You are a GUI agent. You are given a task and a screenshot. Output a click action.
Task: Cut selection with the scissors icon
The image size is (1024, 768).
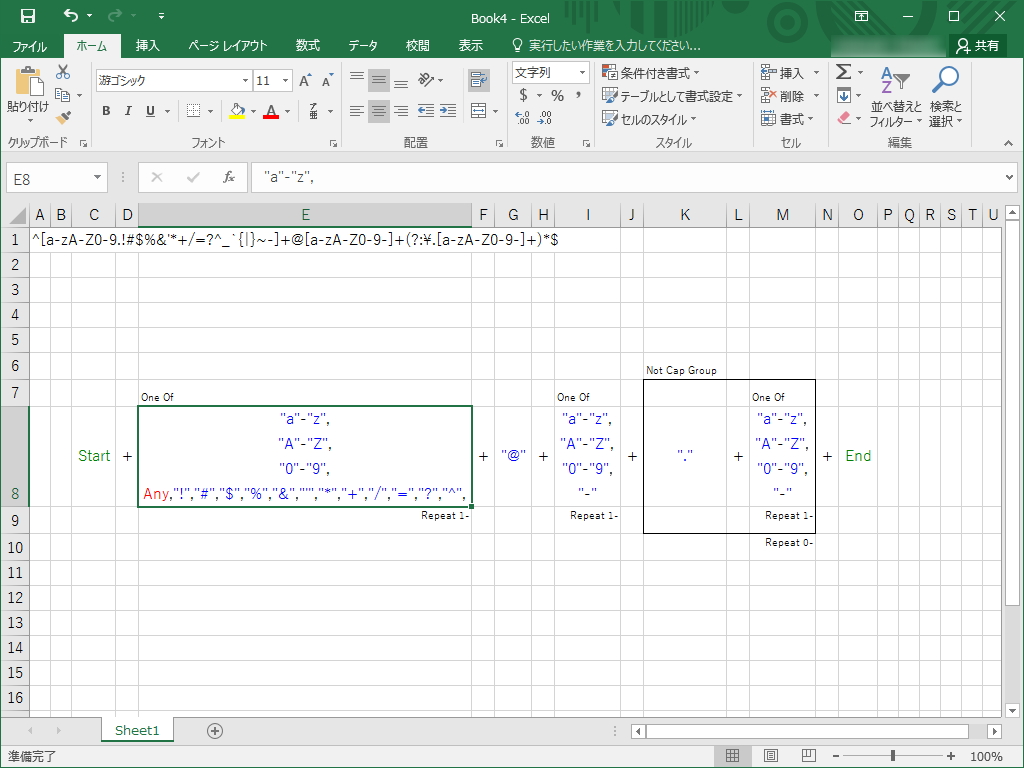pos(63,72)
